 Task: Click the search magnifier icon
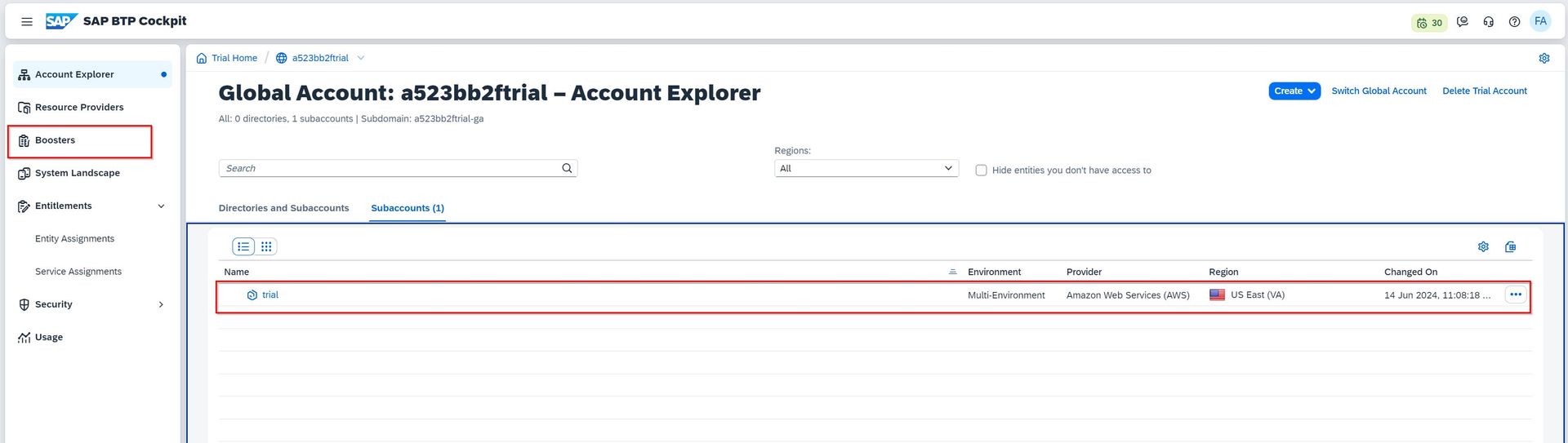(567, 168)
